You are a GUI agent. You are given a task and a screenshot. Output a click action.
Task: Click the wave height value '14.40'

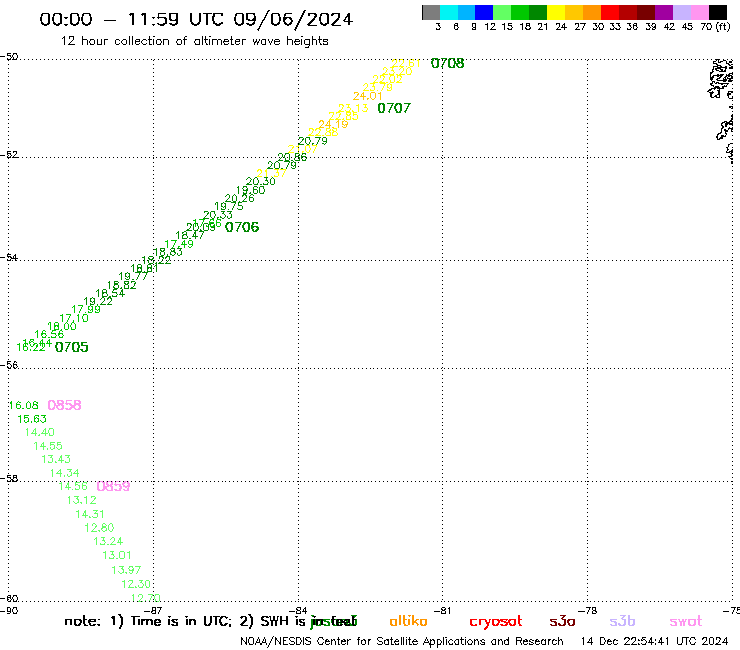[x=40, y=432]
